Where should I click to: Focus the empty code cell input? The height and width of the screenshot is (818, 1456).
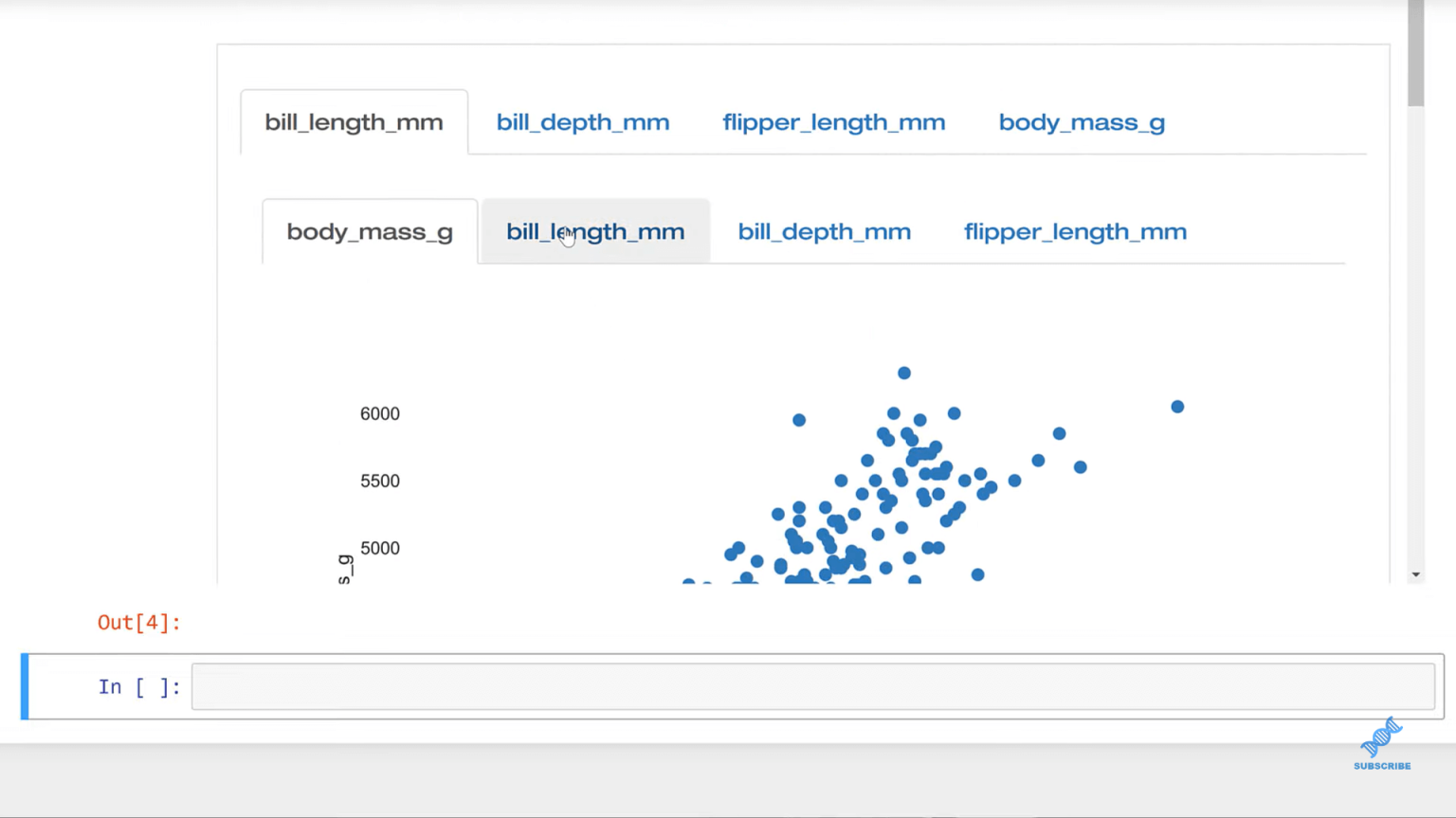pyautogui.click(x=813, y=686)
